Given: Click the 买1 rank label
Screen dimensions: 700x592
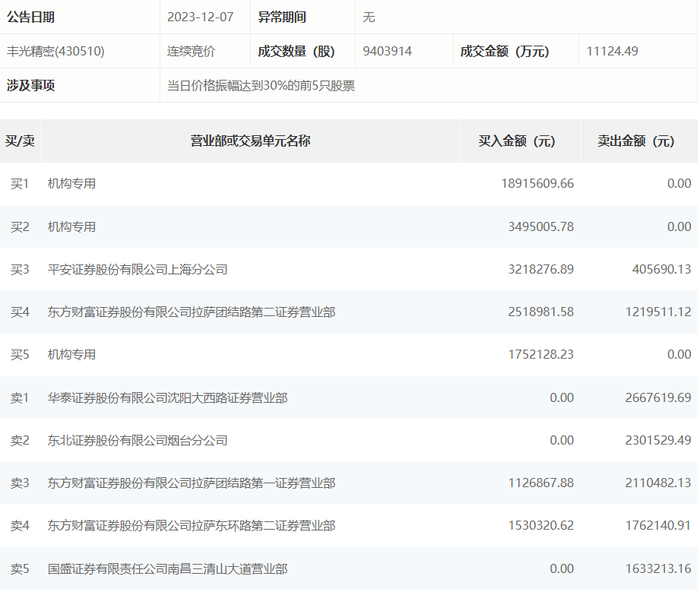Looking at the screenshot, I should (20, 183).
